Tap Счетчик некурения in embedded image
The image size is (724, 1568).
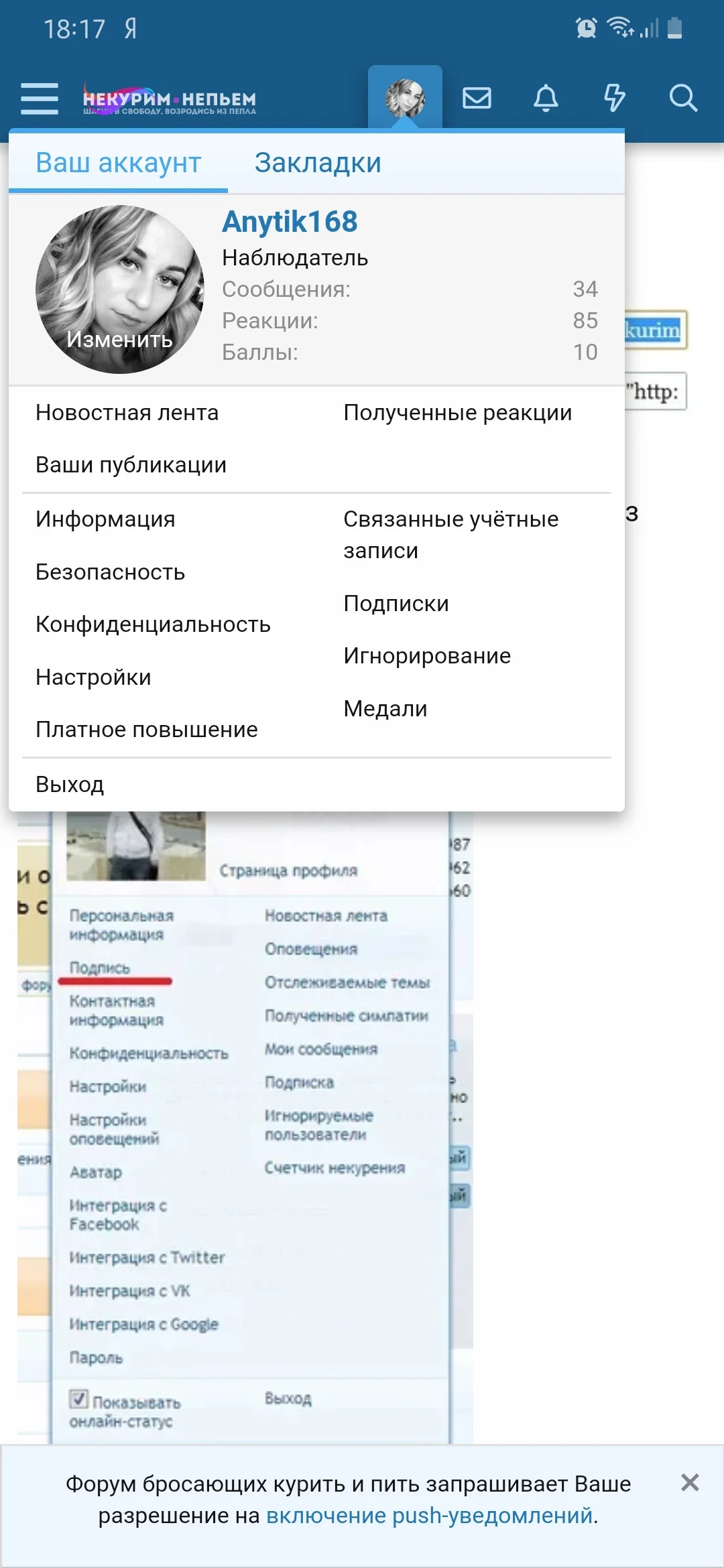point(335,1168)
